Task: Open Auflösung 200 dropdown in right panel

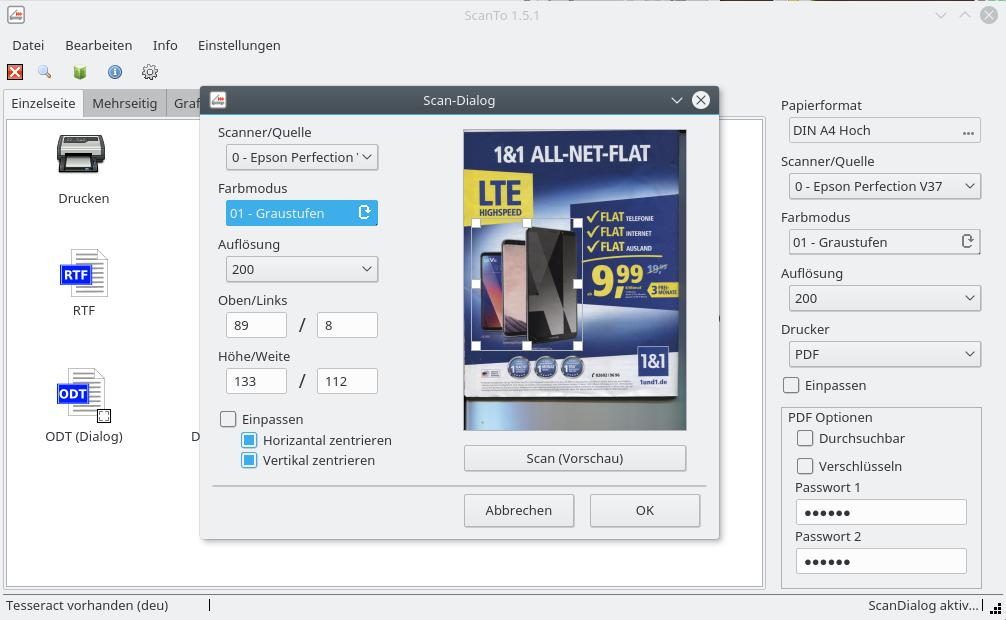Action: [884, 298]
